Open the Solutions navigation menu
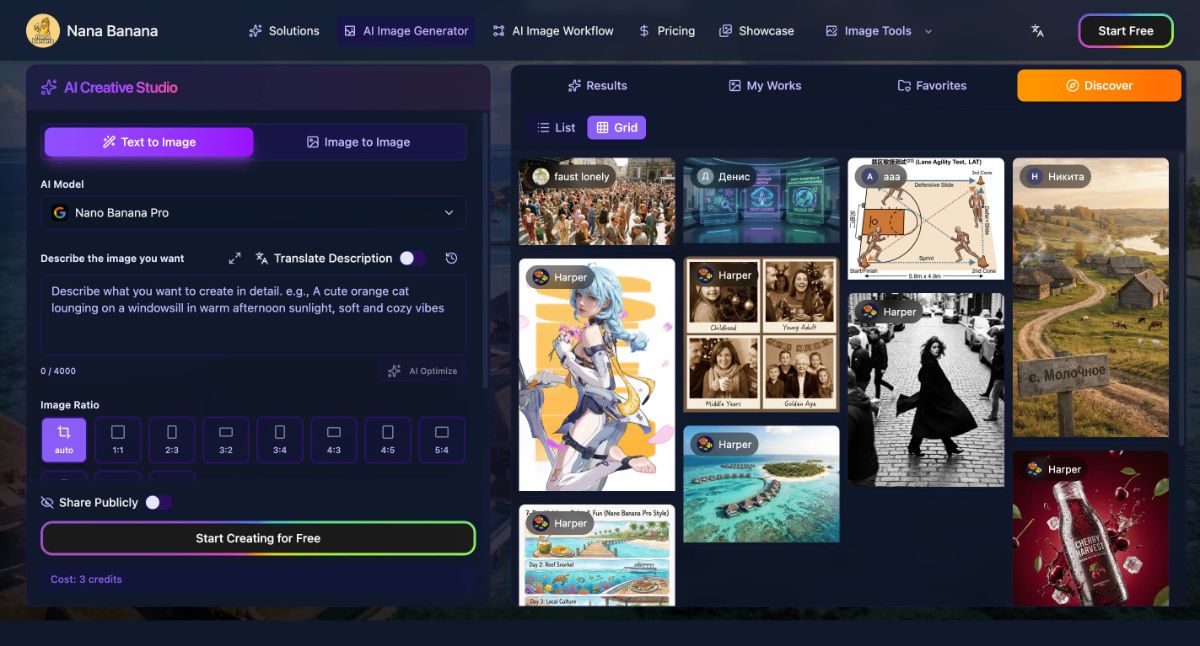 pyautogui.click(x=284, y=31)
